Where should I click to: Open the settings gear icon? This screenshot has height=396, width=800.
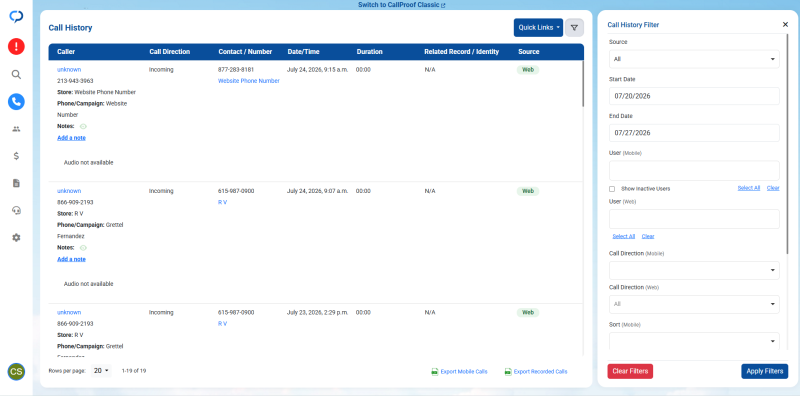[16, 237]
